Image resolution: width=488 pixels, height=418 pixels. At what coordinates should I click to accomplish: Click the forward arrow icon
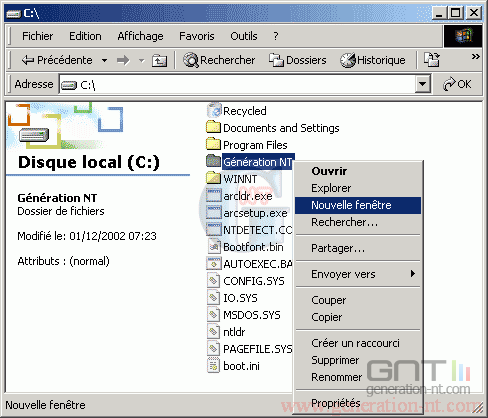[123, 61]
